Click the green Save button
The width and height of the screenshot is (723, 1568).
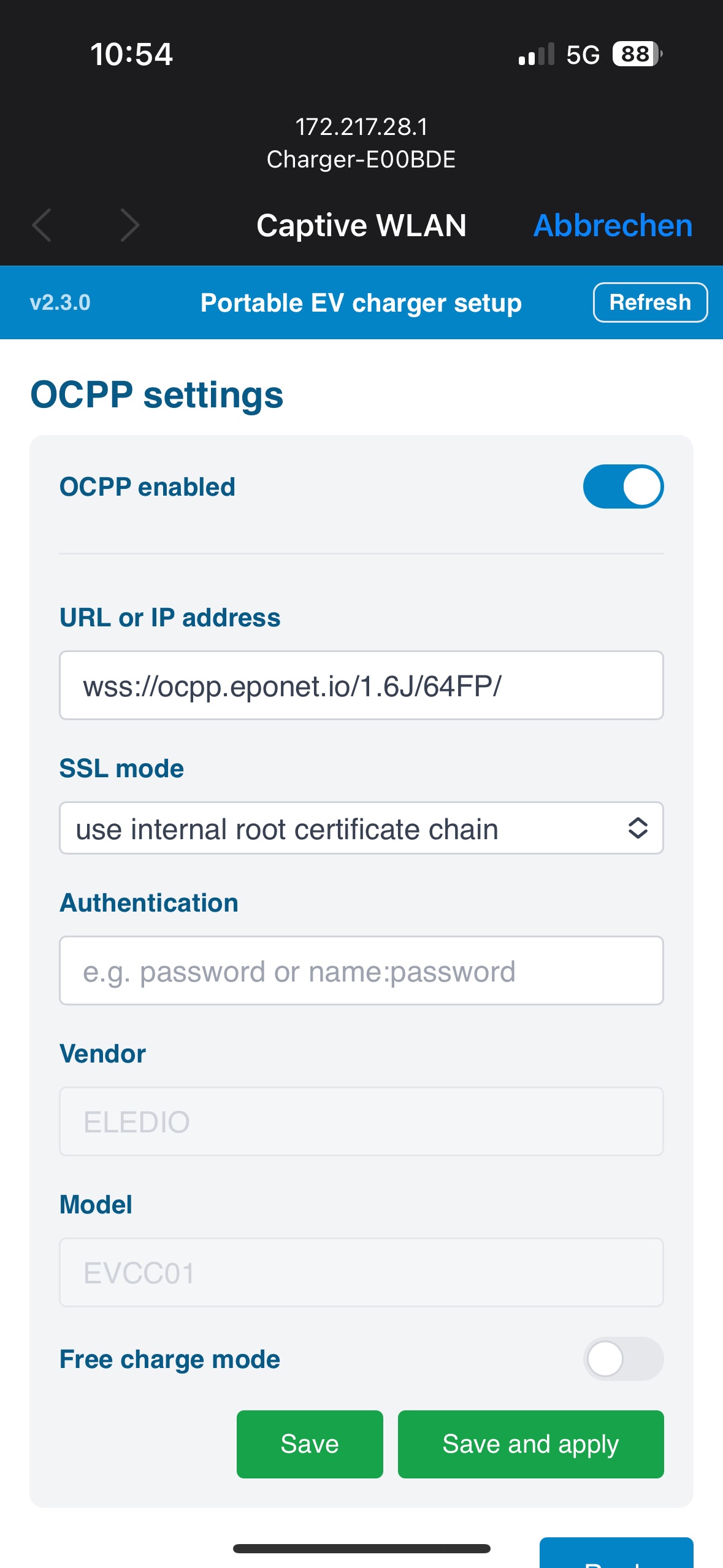pyautogui.click(x=310, y=1444)
